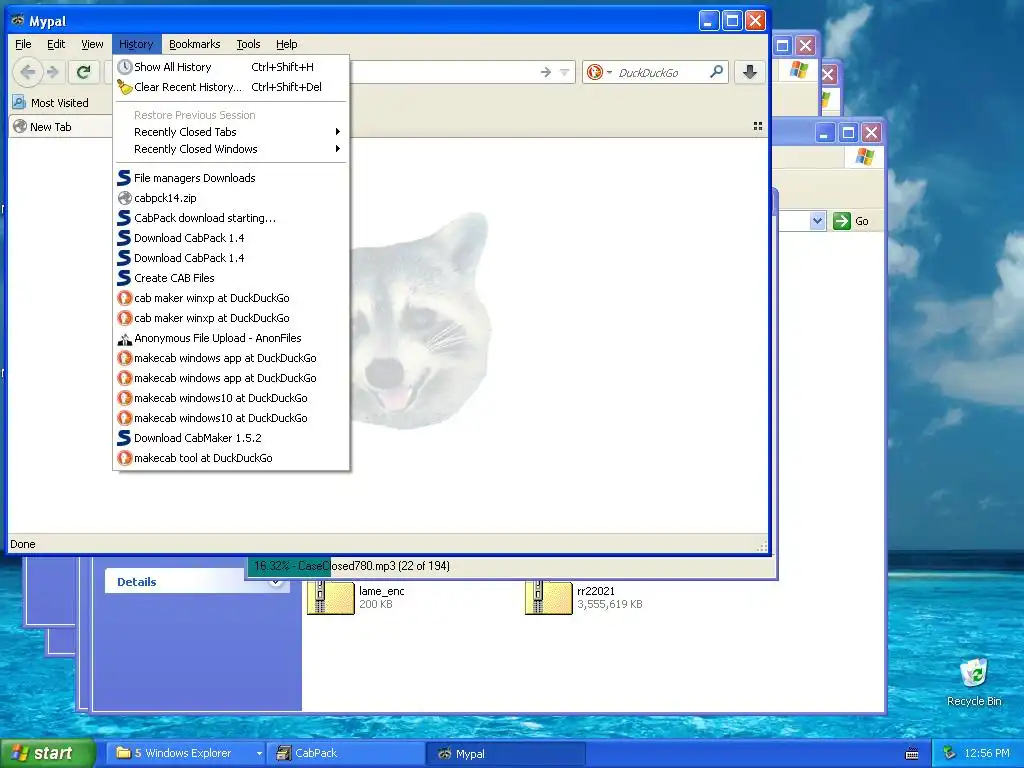Open the URL bar history dropdown arrow
This screenshot has height=768, width=1024.
pyautogui.click(x=564, y=72)
